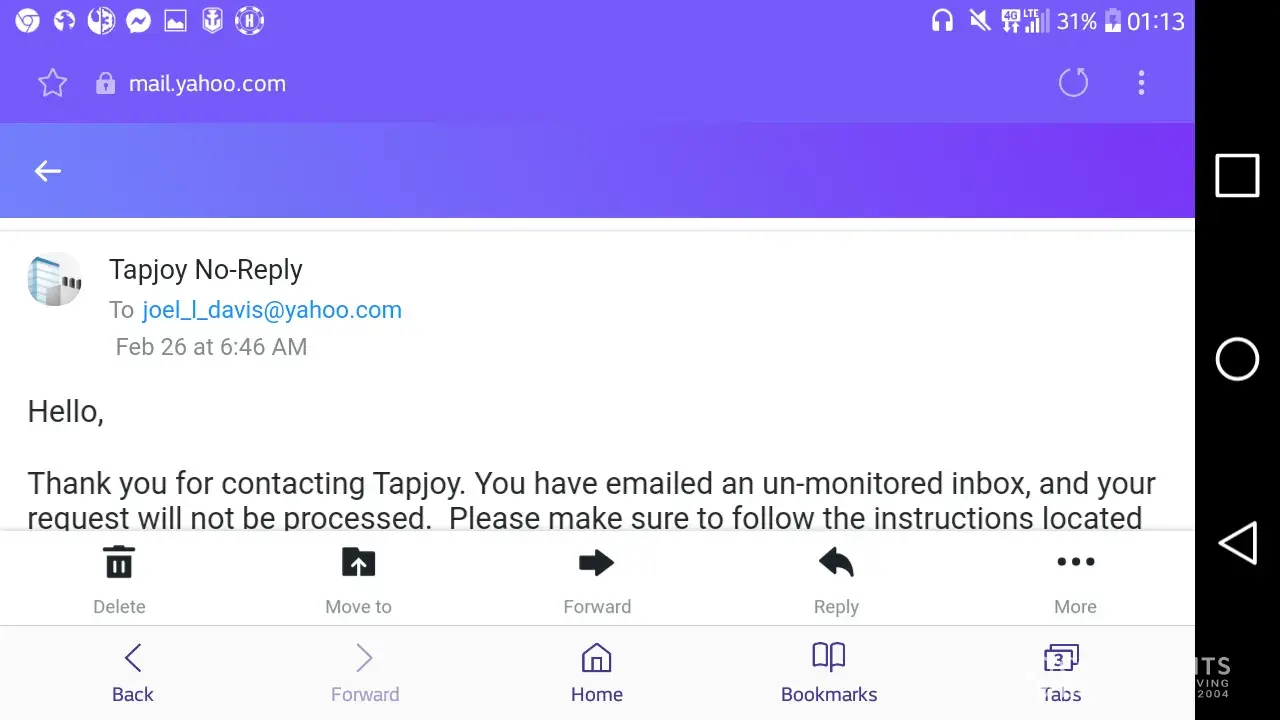Tap the Tapjoy sender avatar
The width and height of the screenshot is (1280, 720).
[54, 279]
